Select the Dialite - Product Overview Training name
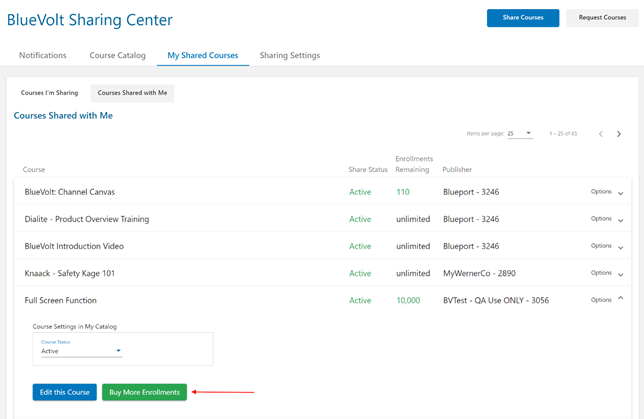644x419 pixels. (87, 219)
